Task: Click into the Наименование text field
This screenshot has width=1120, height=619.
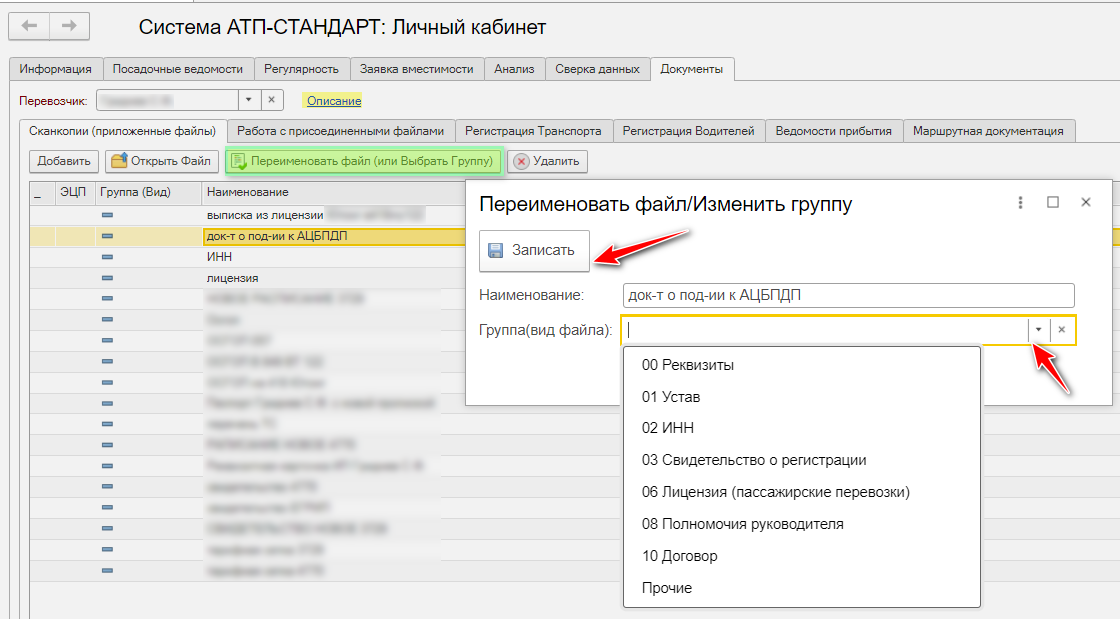Action: pyautogui.click(x=847, y=295)
